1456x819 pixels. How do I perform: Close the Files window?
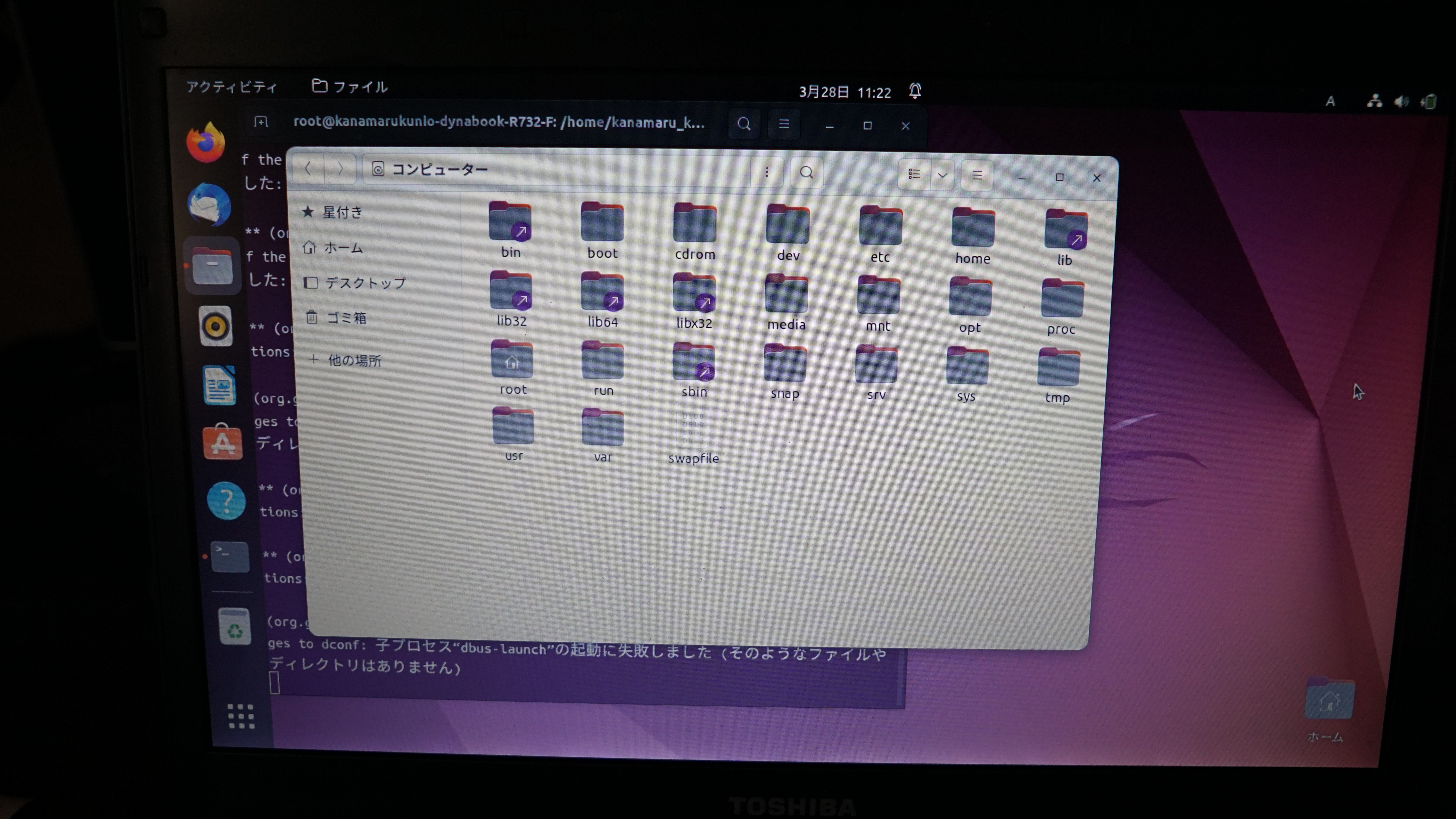pyautogui.click(x=1097, y=178)
